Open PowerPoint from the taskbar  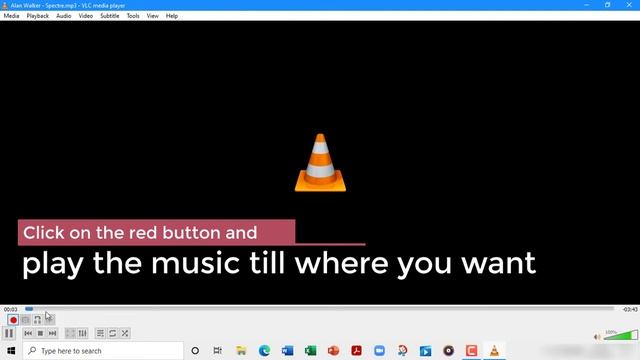click(333, 351)
